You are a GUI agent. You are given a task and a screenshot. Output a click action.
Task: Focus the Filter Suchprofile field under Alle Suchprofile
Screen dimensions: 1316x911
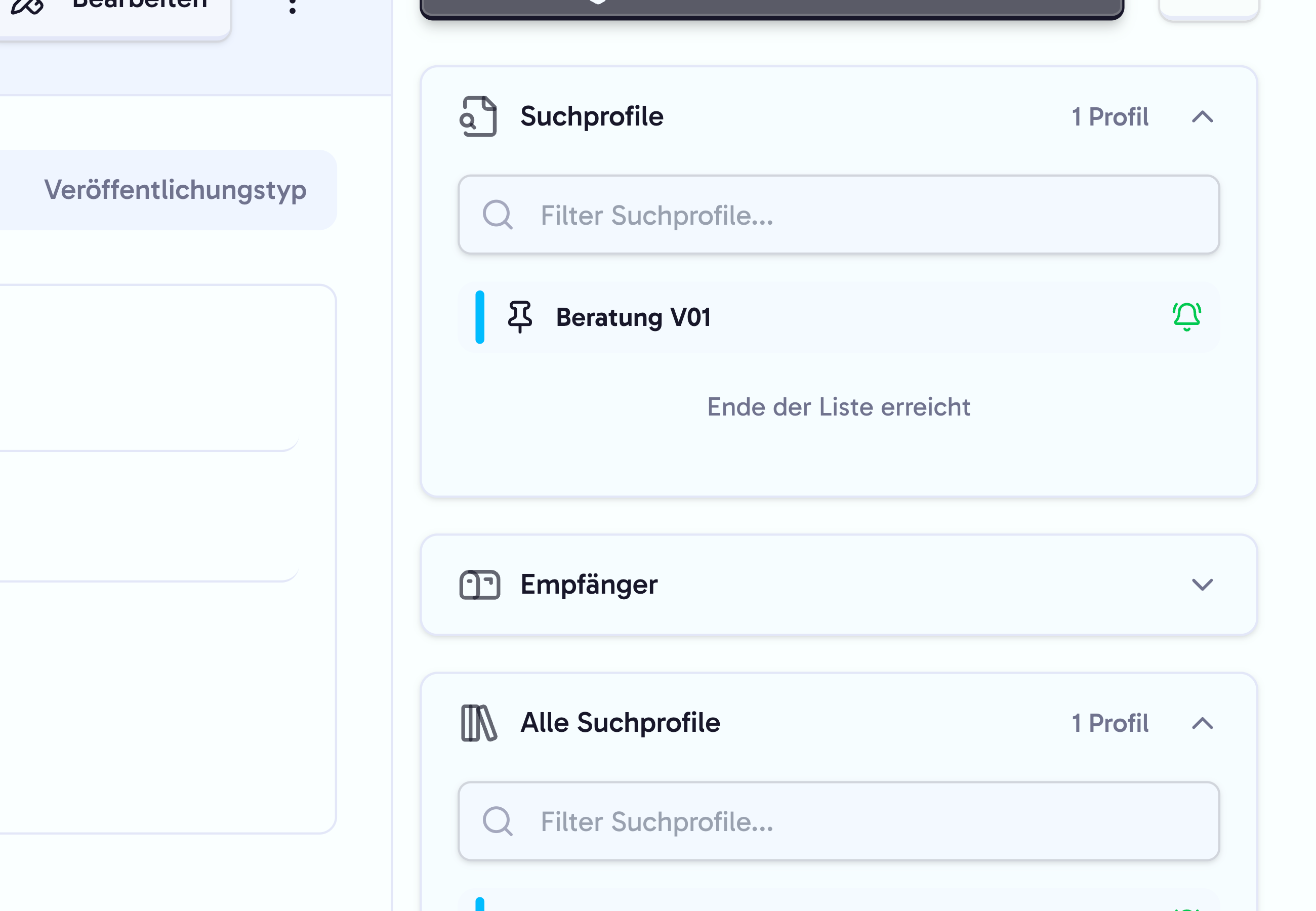tap(838, 821)
